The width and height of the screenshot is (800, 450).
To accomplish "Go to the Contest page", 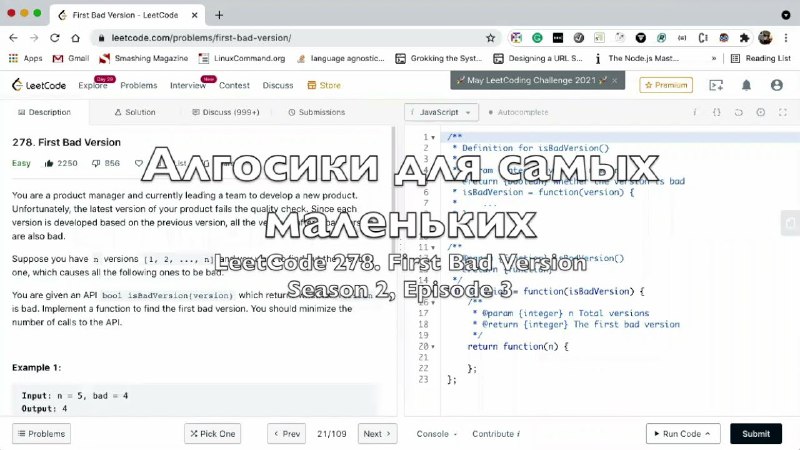I will (x=234, y=85).
